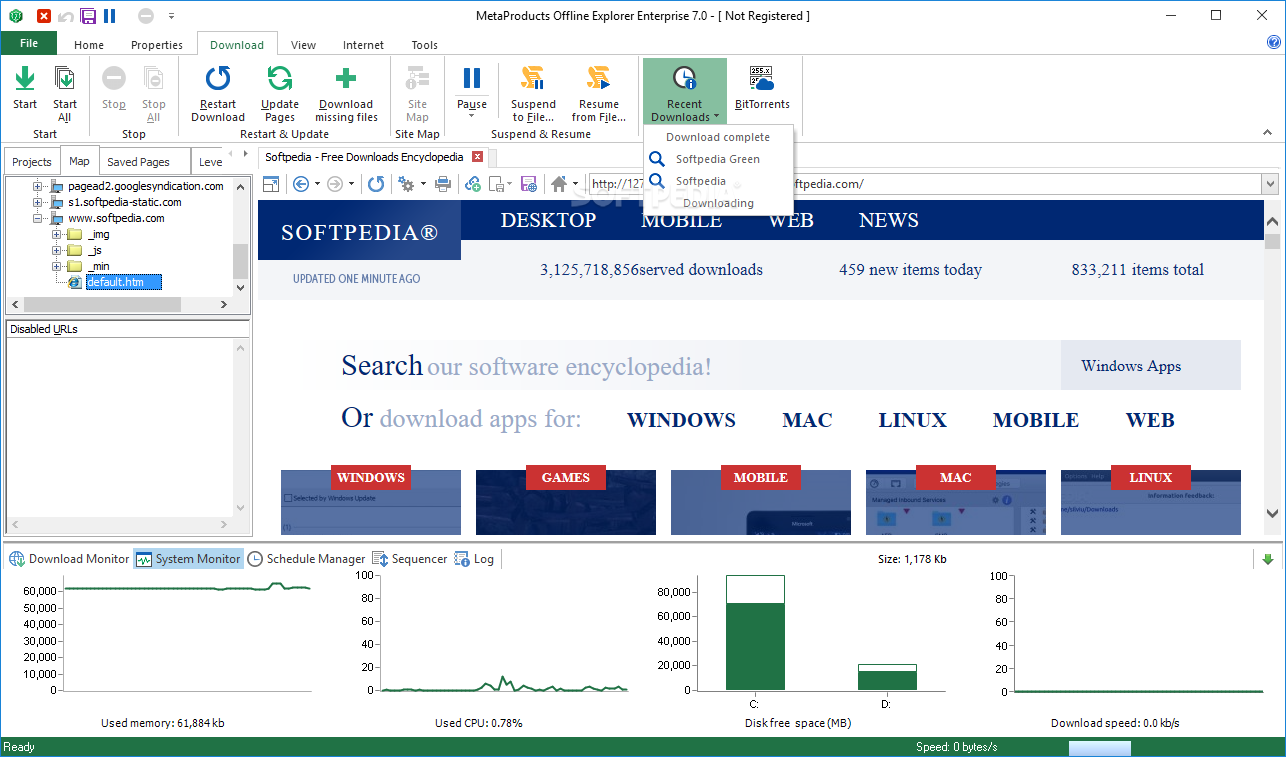The width and height of the screenshot is (1286, 757).
Task: Open the gear settings dropdown arrow
Action: coord(423,184)
